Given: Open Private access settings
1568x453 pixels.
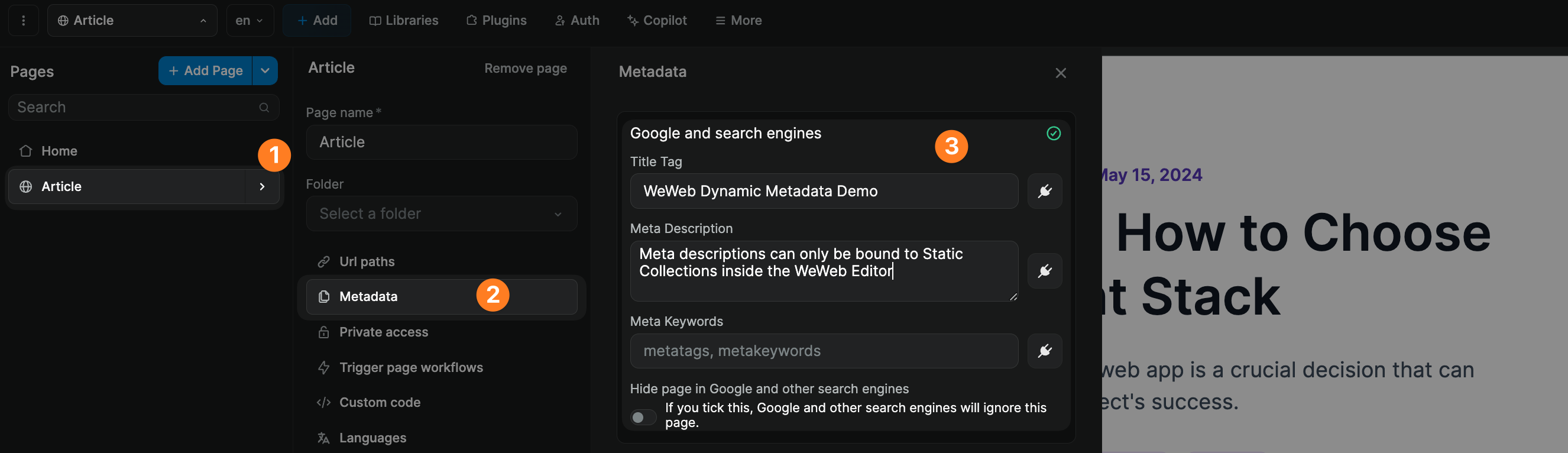Looking at the screenshot, I should [441, 332].
